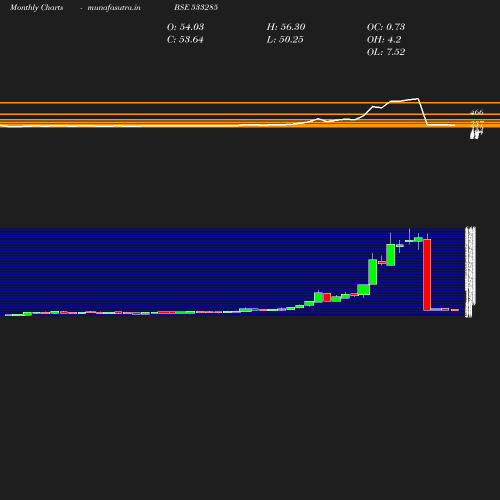500x500 pixels.
Task: Click the 'OC: 0.73' reading
Action: (x=386, y=27)
